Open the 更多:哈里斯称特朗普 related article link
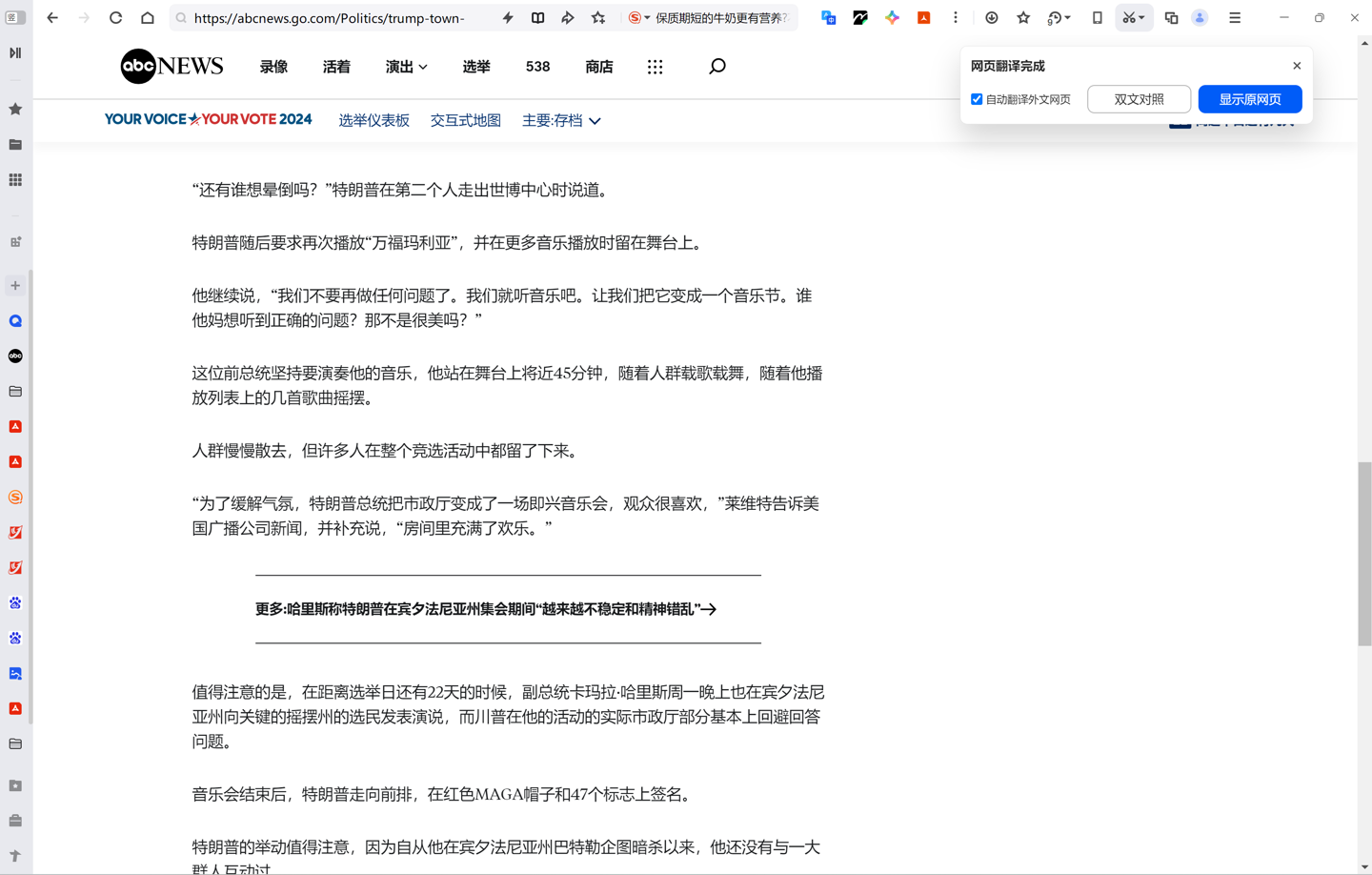 485,609
